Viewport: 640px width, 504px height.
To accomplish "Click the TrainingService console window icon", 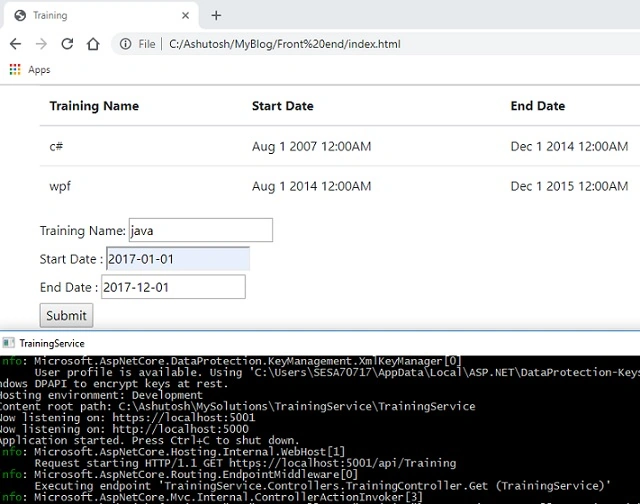I will pos(9,343).
